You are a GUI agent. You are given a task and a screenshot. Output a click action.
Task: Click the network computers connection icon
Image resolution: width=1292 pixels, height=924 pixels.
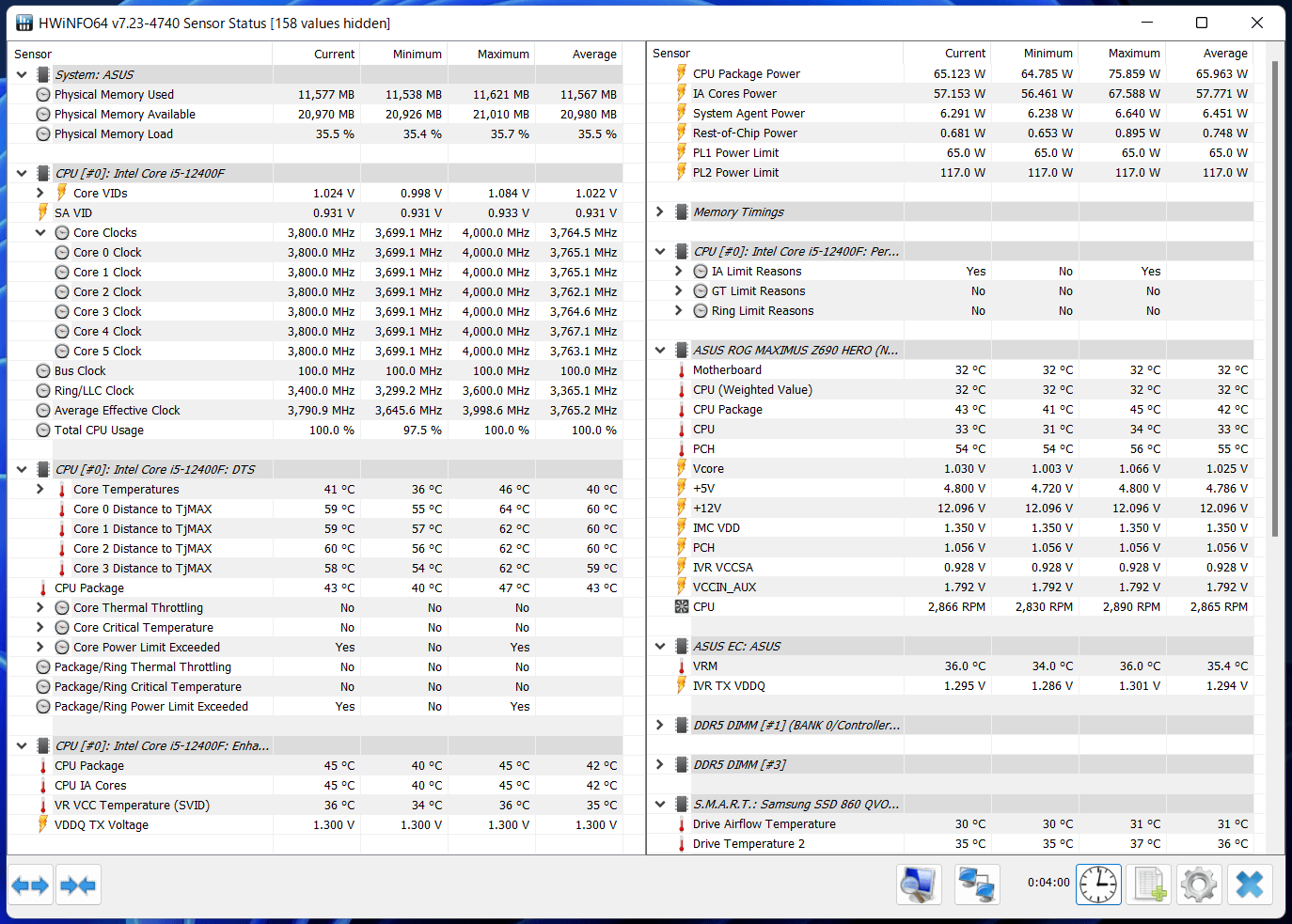pyautogui.click(x=976, y=885)
